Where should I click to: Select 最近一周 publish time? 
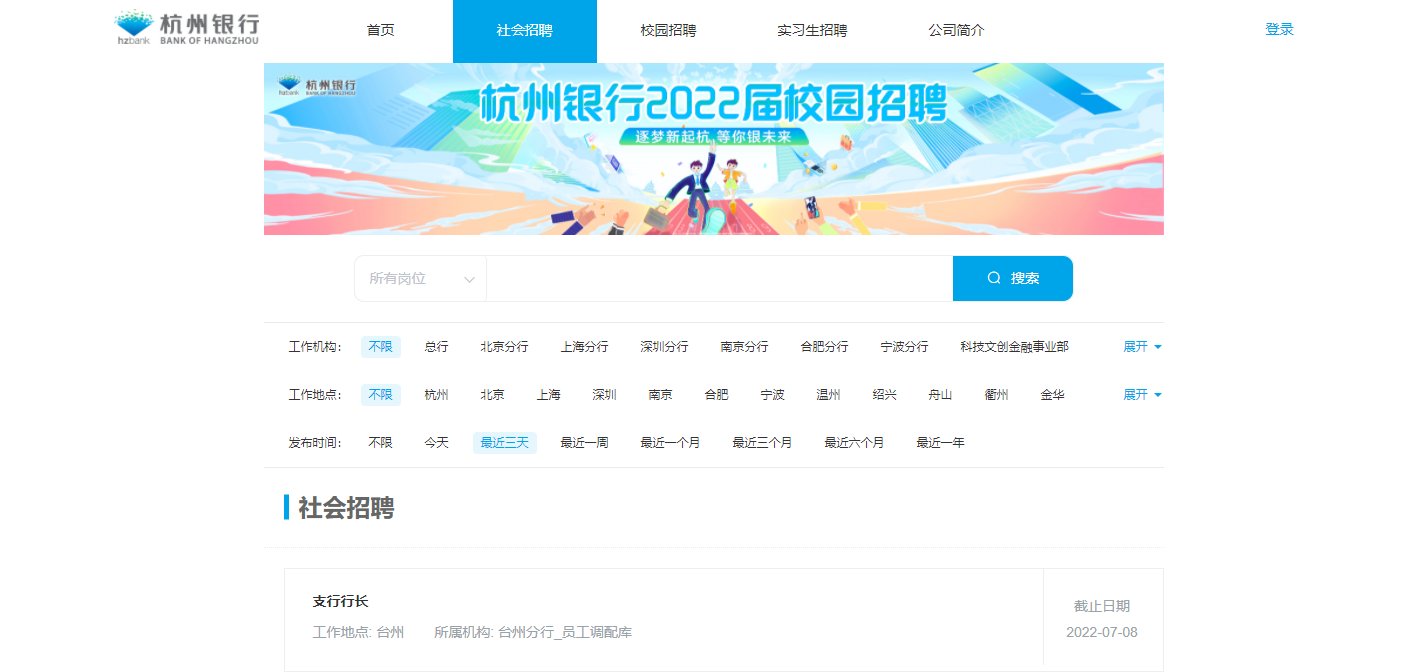(584, 443)
